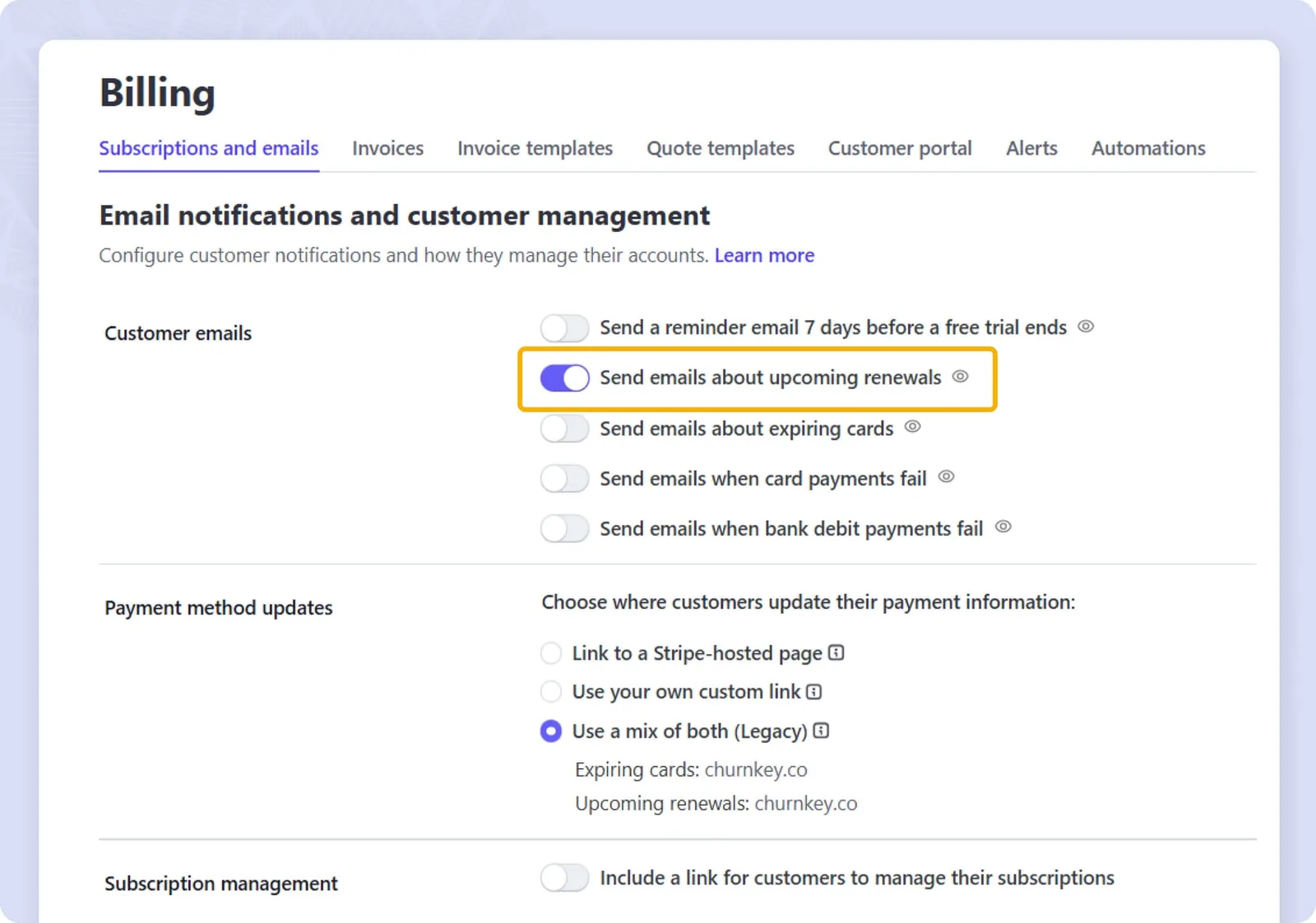Click Email notifications and customer management heading
This screenshot has height=923, width=1316.
click(405, 216)
